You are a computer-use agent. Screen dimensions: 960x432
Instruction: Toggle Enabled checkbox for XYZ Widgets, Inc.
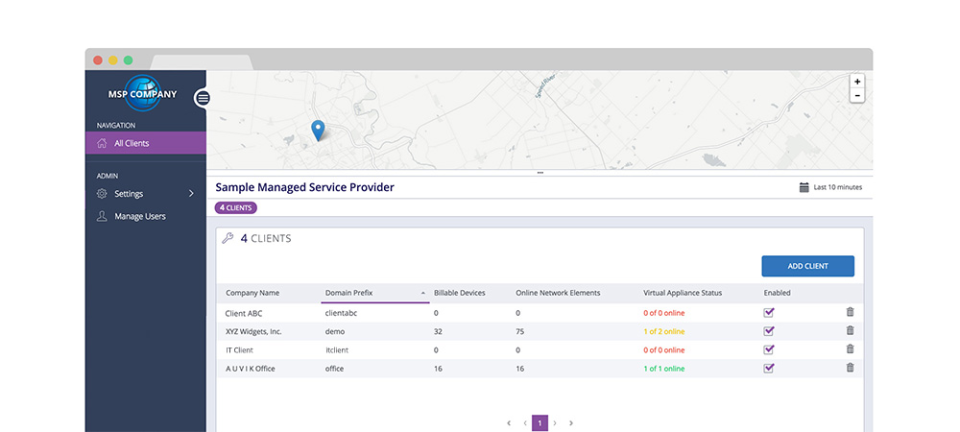769,330
